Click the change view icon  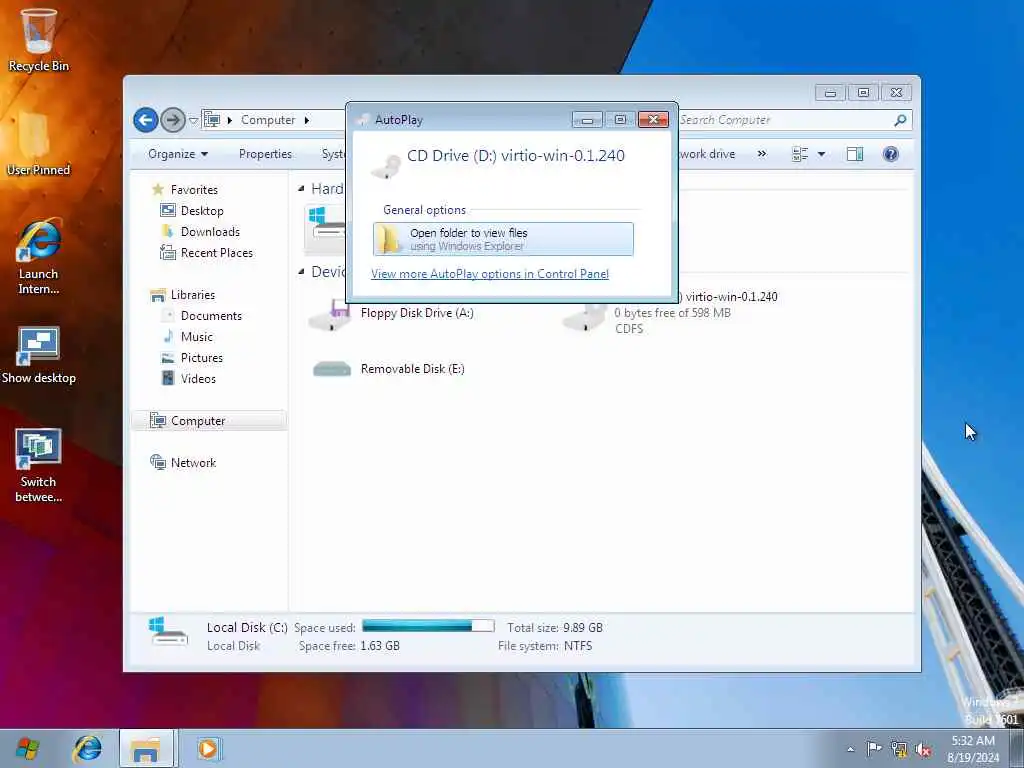(x=799, y=154)
